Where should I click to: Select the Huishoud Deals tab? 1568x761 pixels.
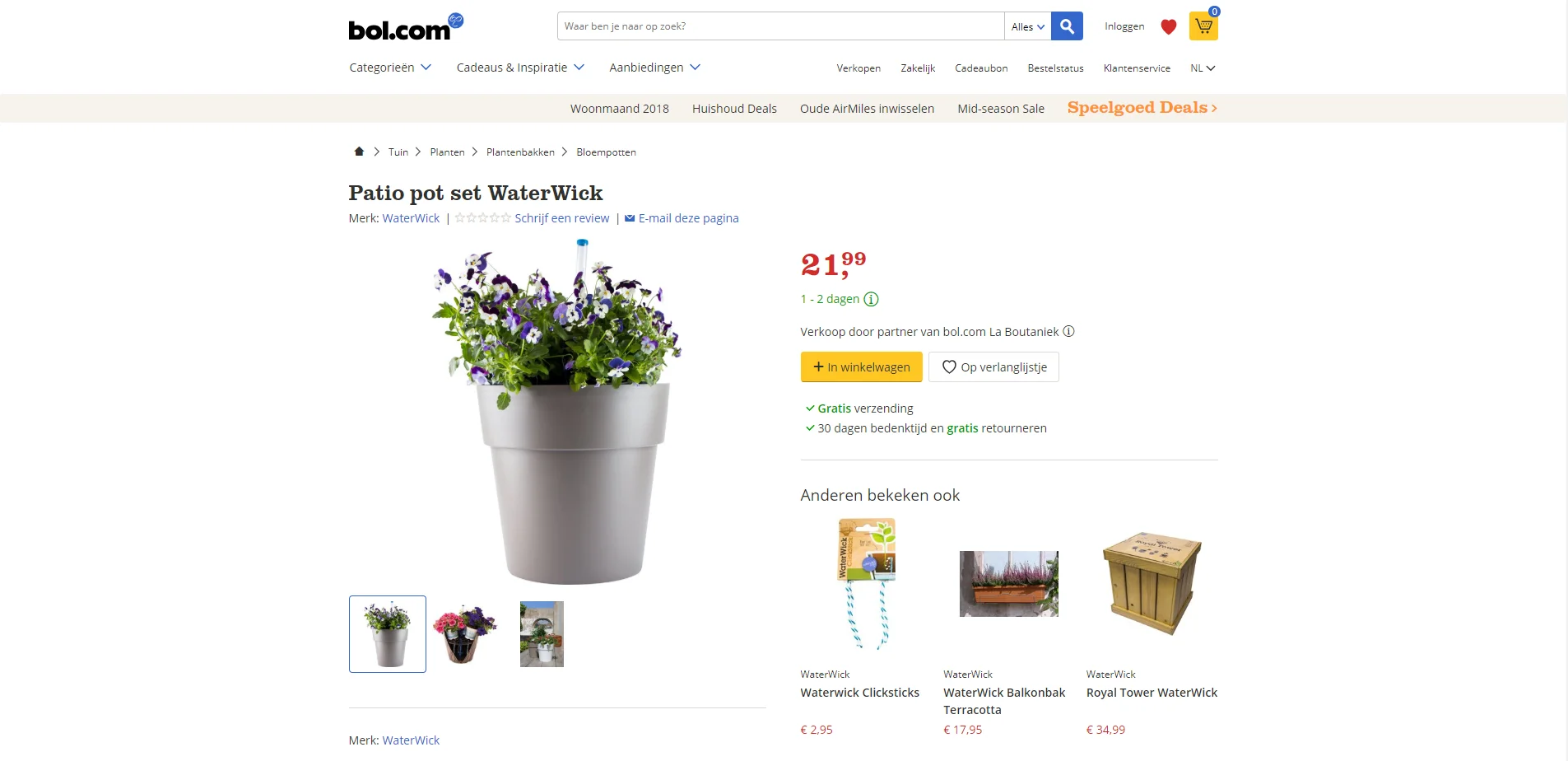point(734,109)
